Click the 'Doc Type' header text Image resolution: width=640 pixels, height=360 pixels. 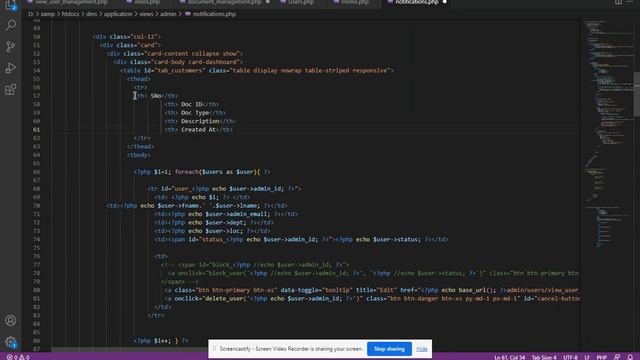pos(195,113)
